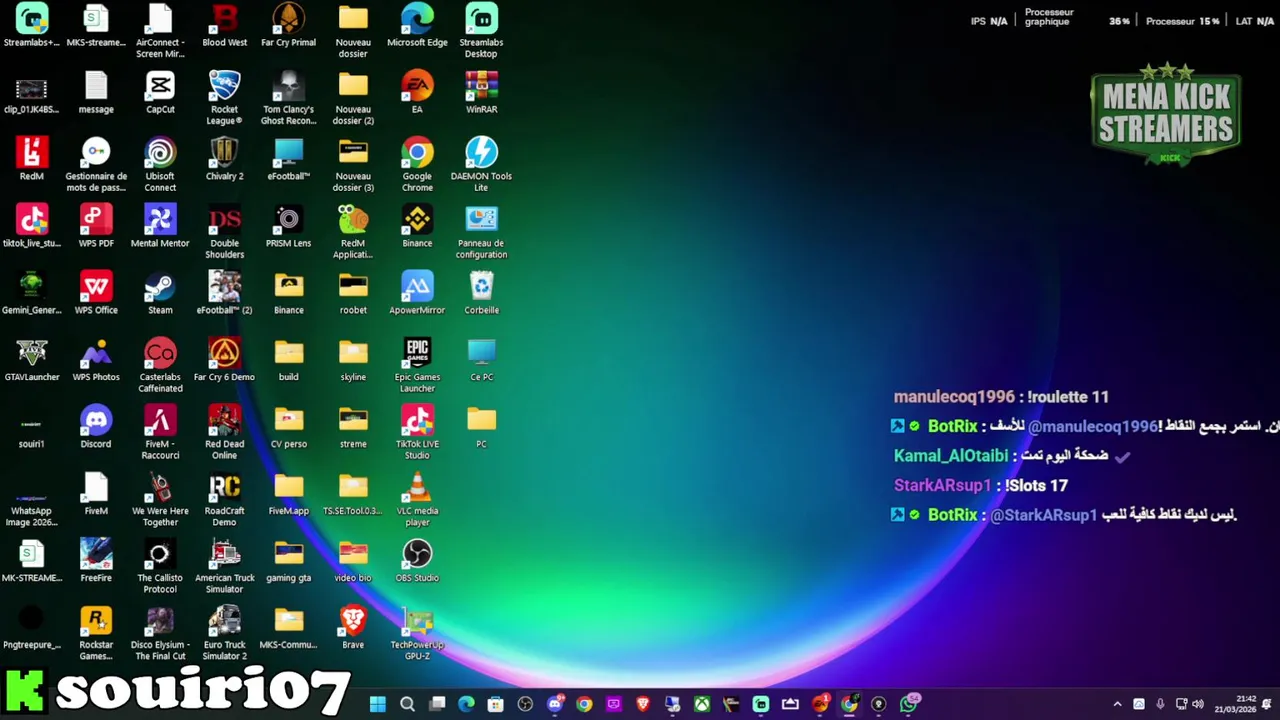This screenshot has width=1280, height=720.
Task: Launch Epic Games Launcher
Action: (417, 365)
